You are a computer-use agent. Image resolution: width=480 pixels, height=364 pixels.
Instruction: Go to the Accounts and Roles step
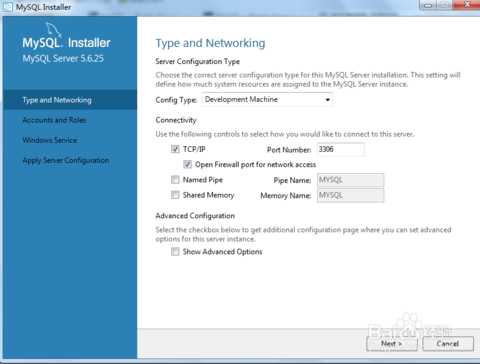[55, 120]
